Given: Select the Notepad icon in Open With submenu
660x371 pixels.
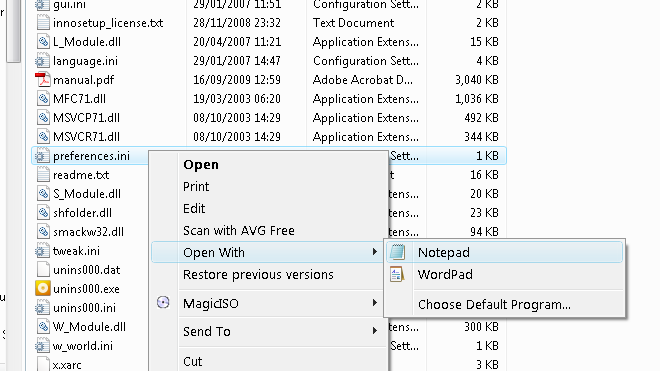Looking at the screenshot, I should pyautogui.click(x=398, y=252).
